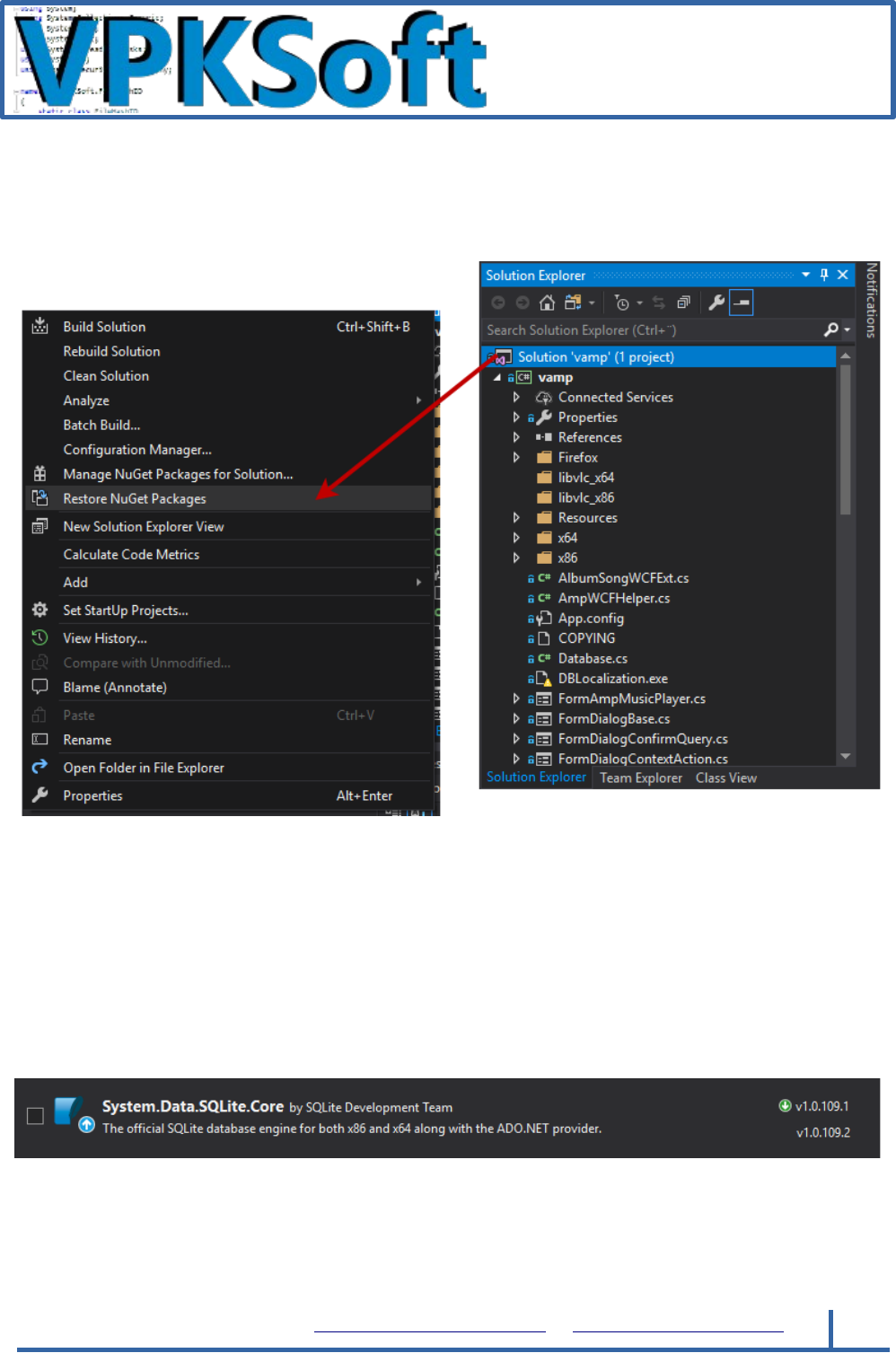Toggle the Preview Selected Items button
The height and width of the screenshot is (1353, 896).
(741, 303)
